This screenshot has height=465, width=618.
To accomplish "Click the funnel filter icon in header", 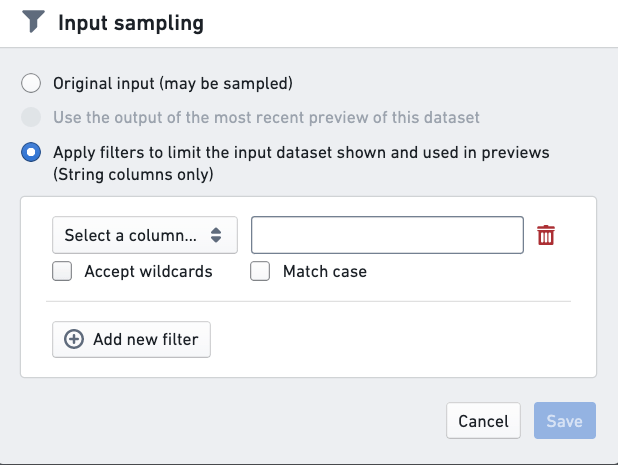I will [32, 23].
